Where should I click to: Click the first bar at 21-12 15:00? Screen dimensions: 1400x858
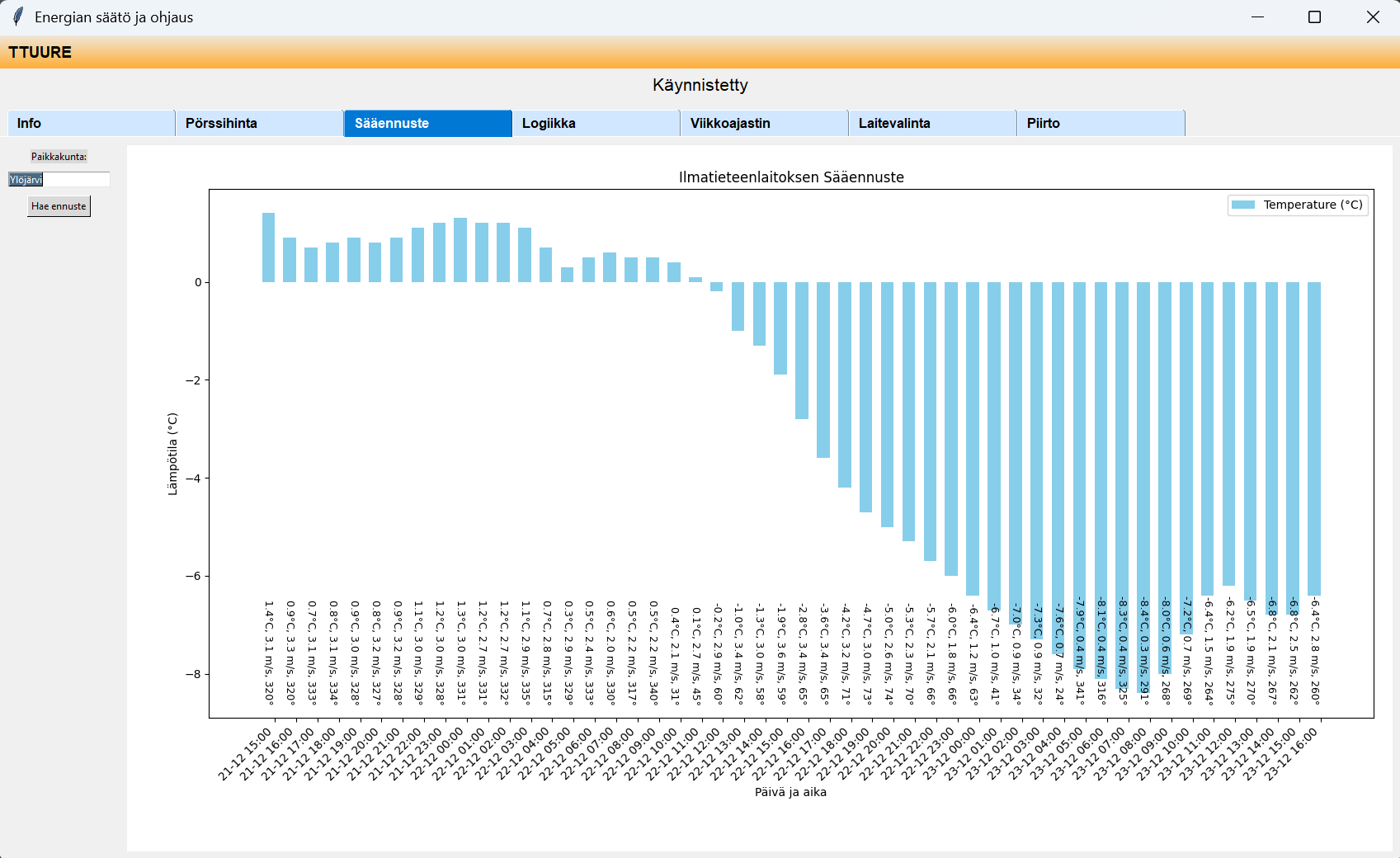pos(268,247)
